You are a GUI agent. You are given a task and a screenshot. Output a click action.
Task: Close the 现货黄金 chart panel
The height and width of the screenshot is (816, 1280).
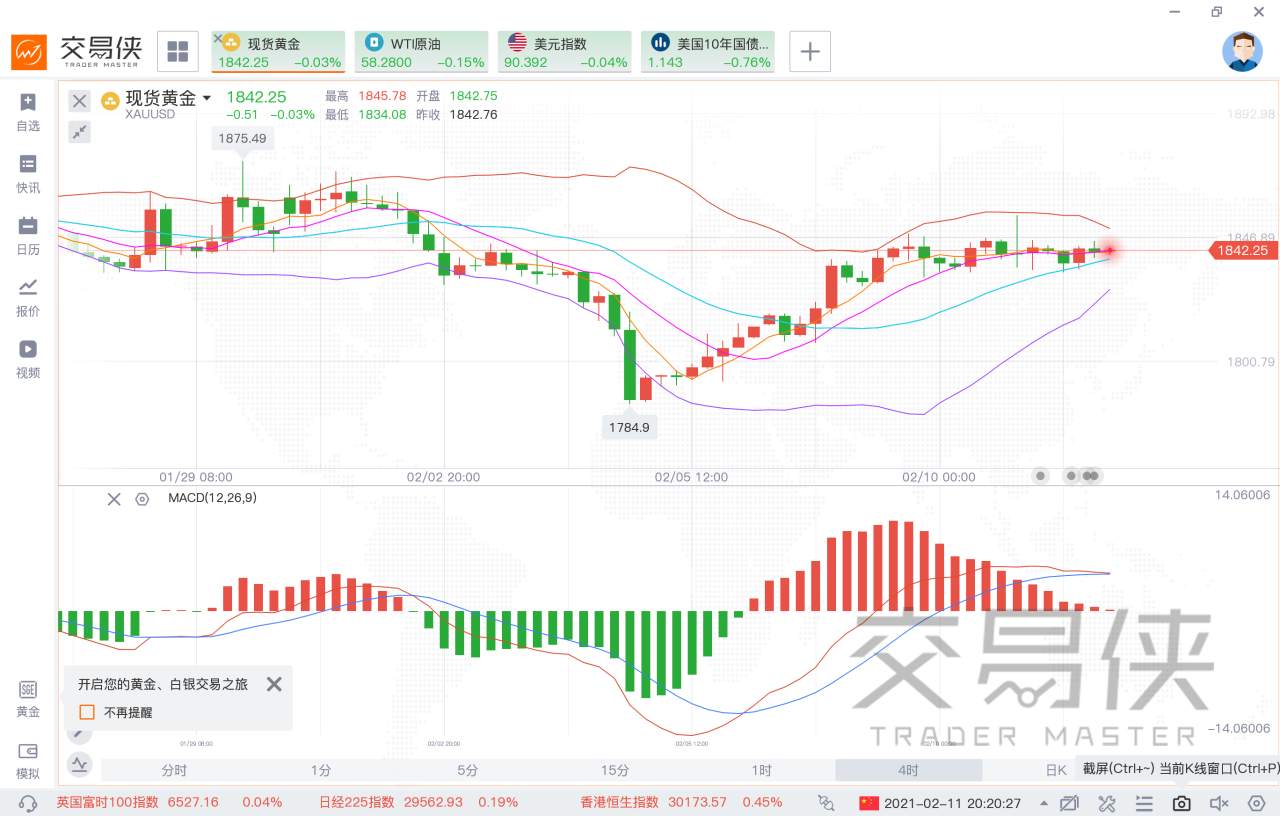pos(80,100)
